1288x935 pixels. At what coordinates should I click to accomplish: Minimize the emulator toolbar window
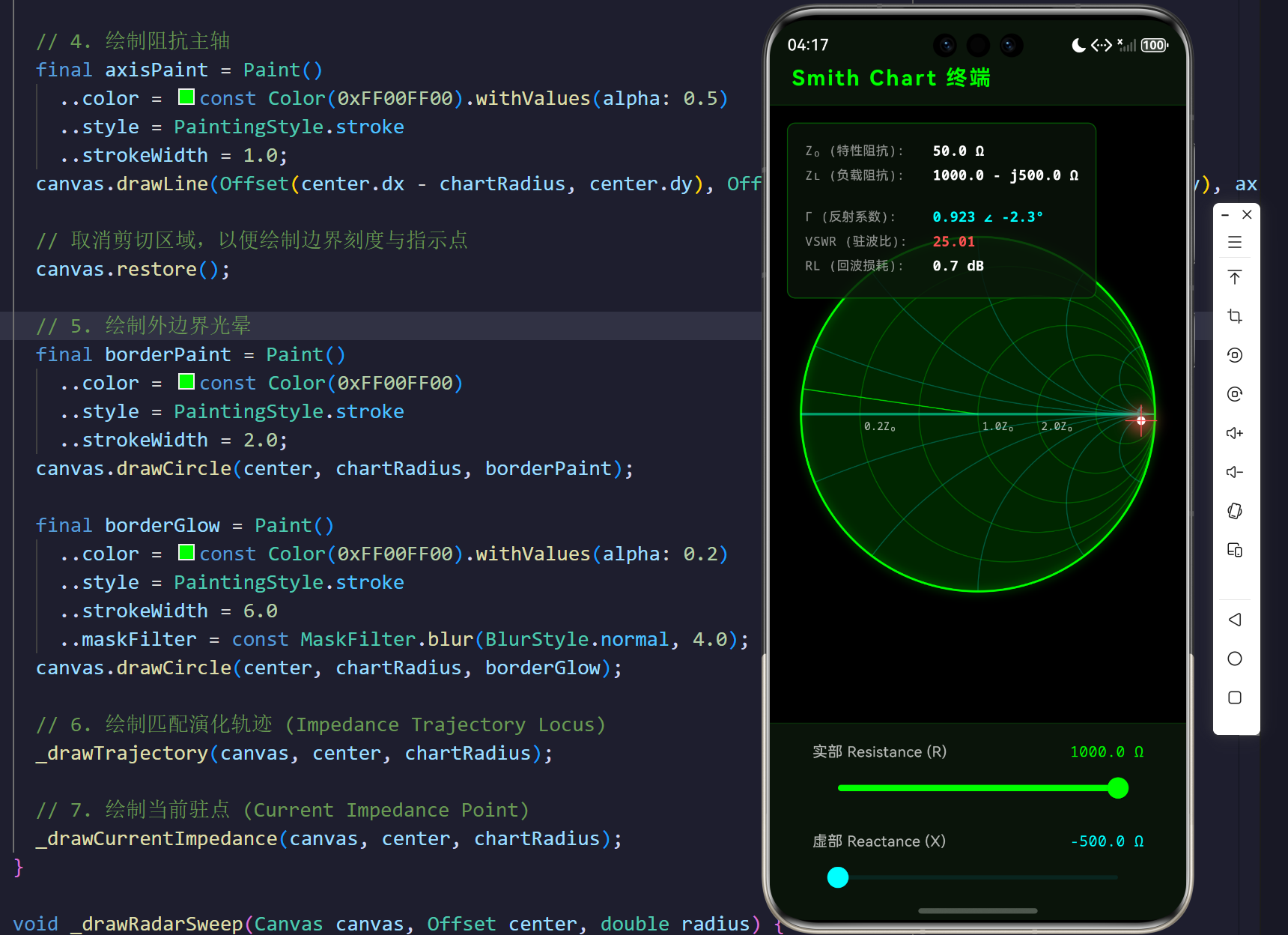click(1225, 215)
